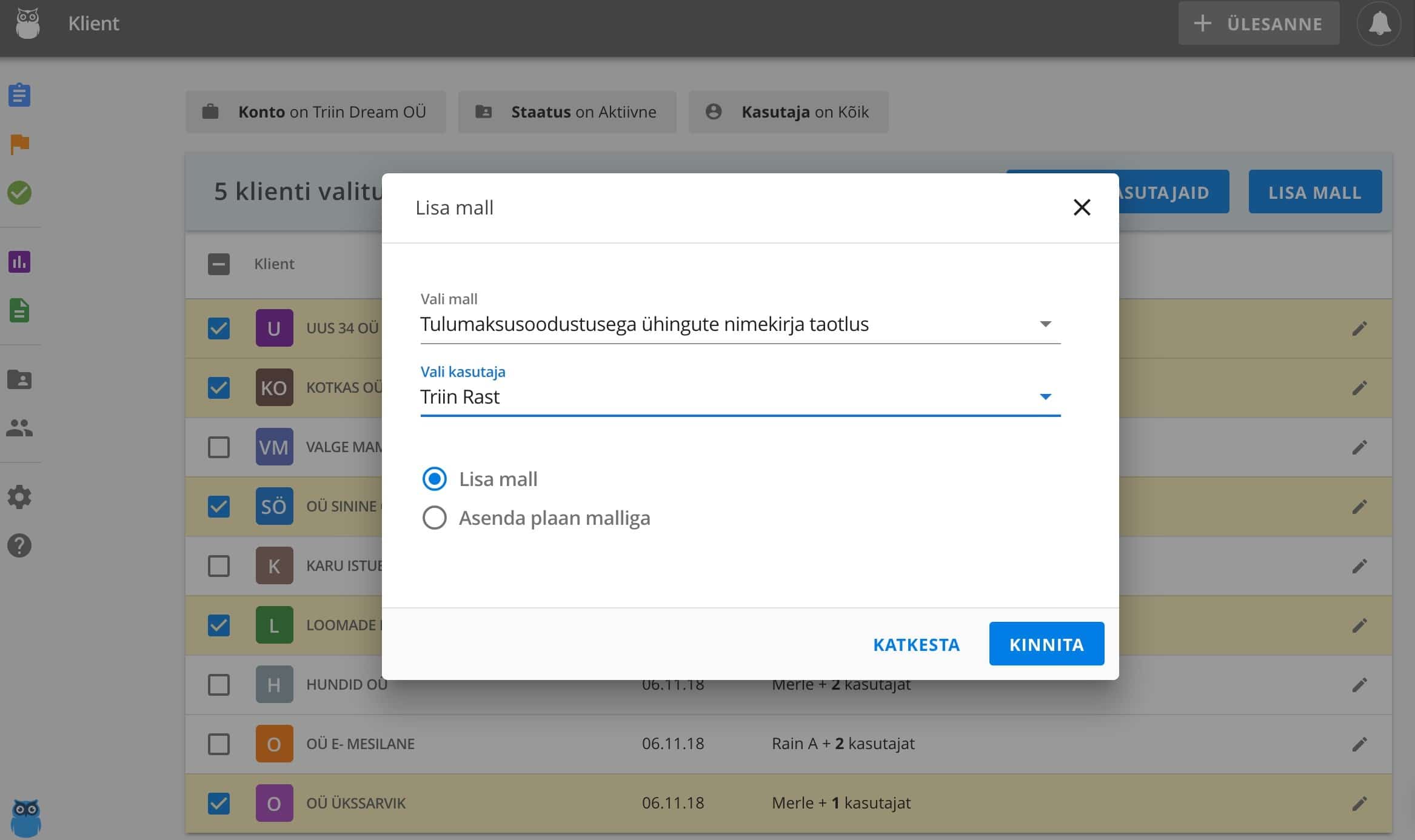
Task: Open the purple bar chart reports icon
Action: 19,262
